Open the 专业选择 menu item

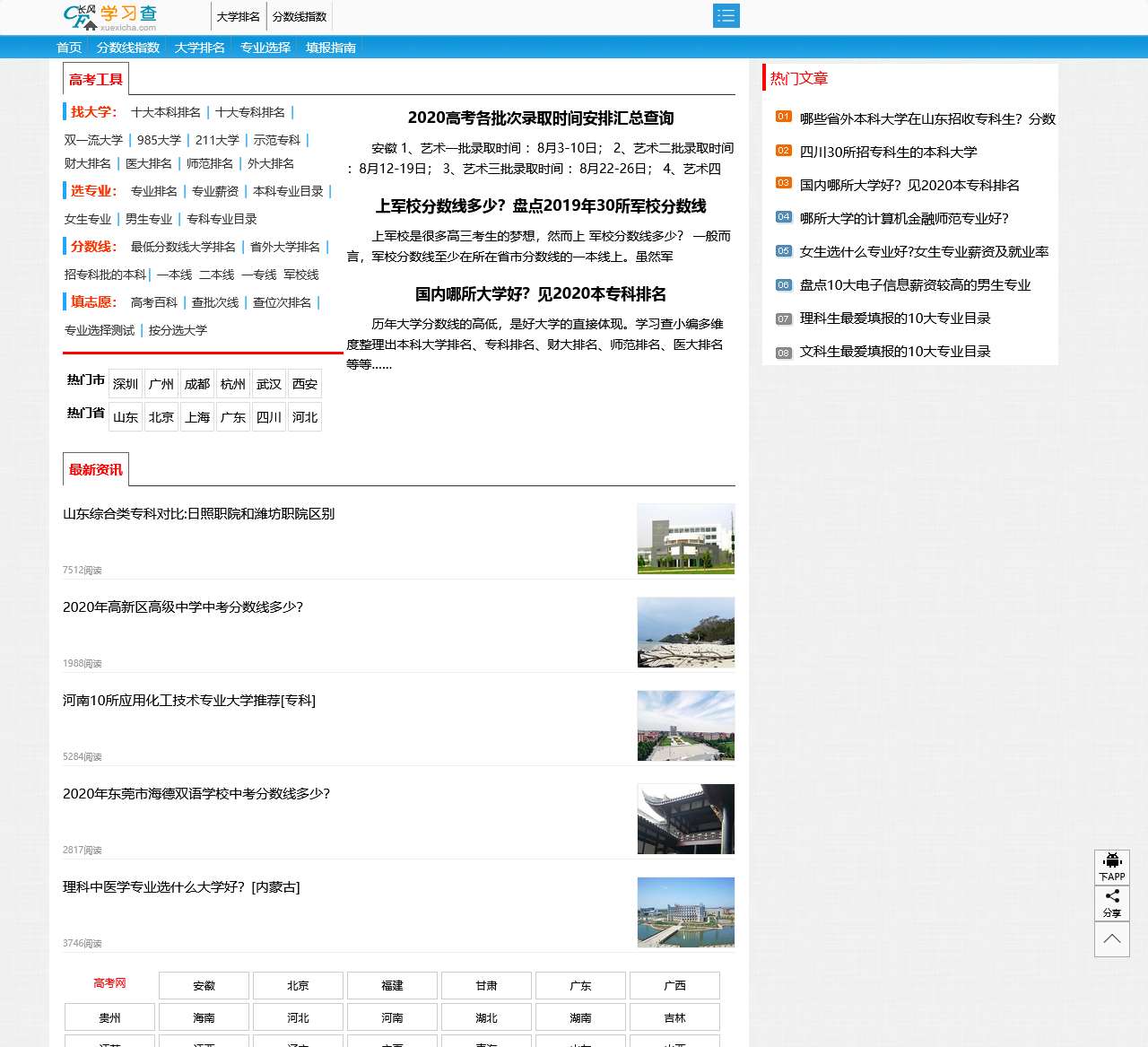point(265,48)
